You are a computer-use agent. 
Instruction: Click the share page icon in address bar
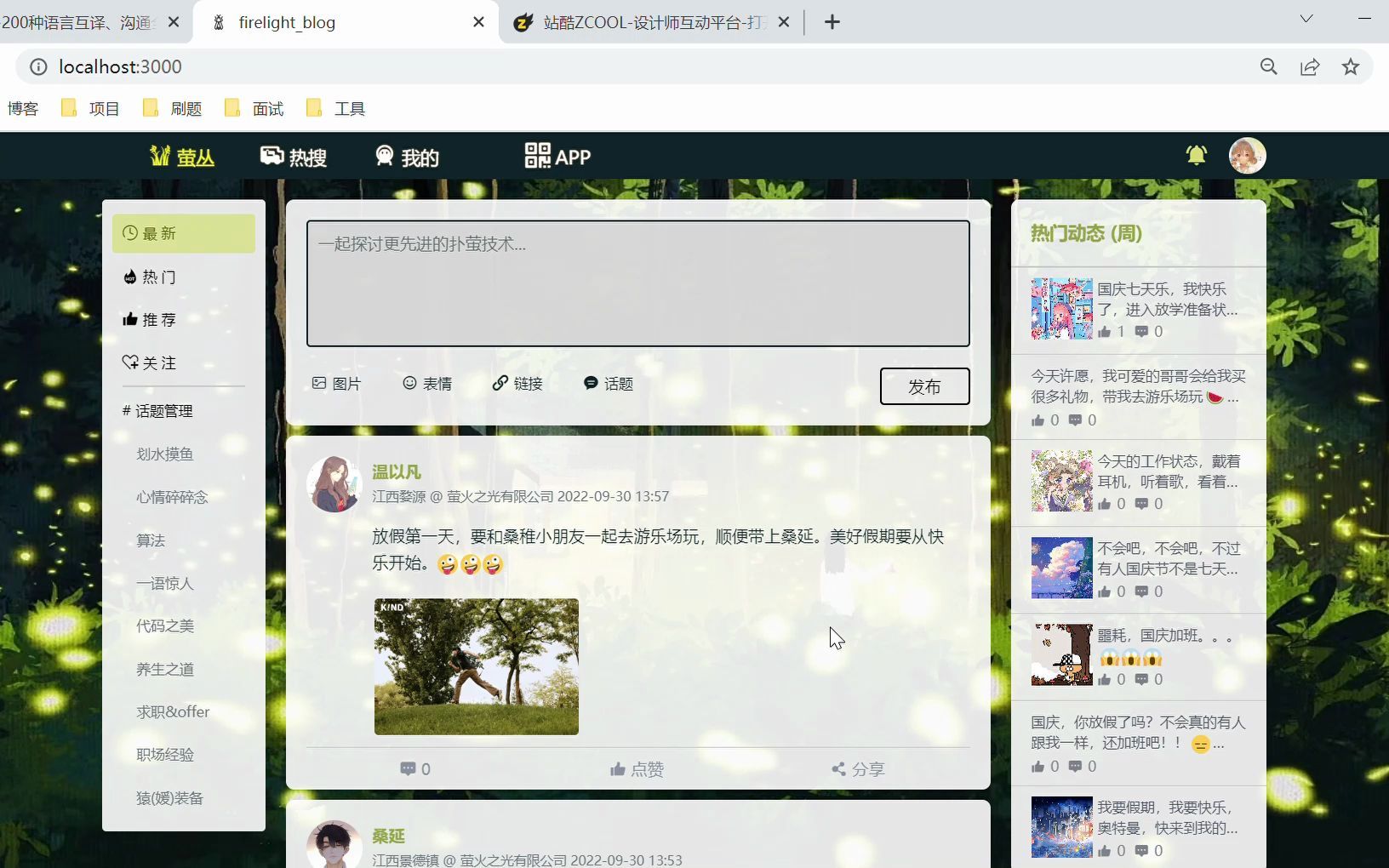1310,66
